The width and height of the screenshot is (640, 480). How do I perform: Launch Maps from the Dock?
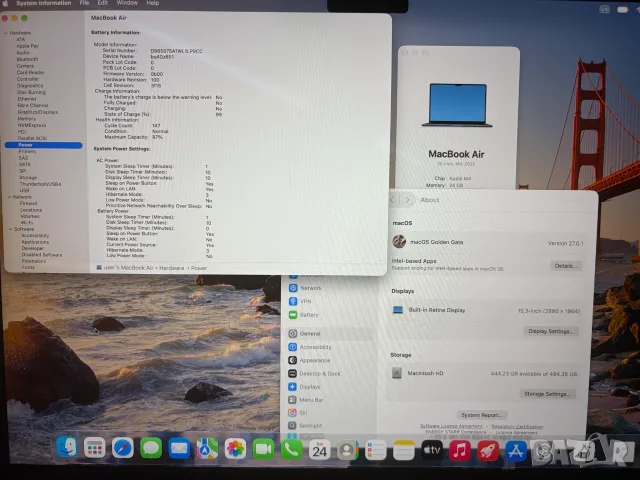pyautogui.click(x=207, y=449)
